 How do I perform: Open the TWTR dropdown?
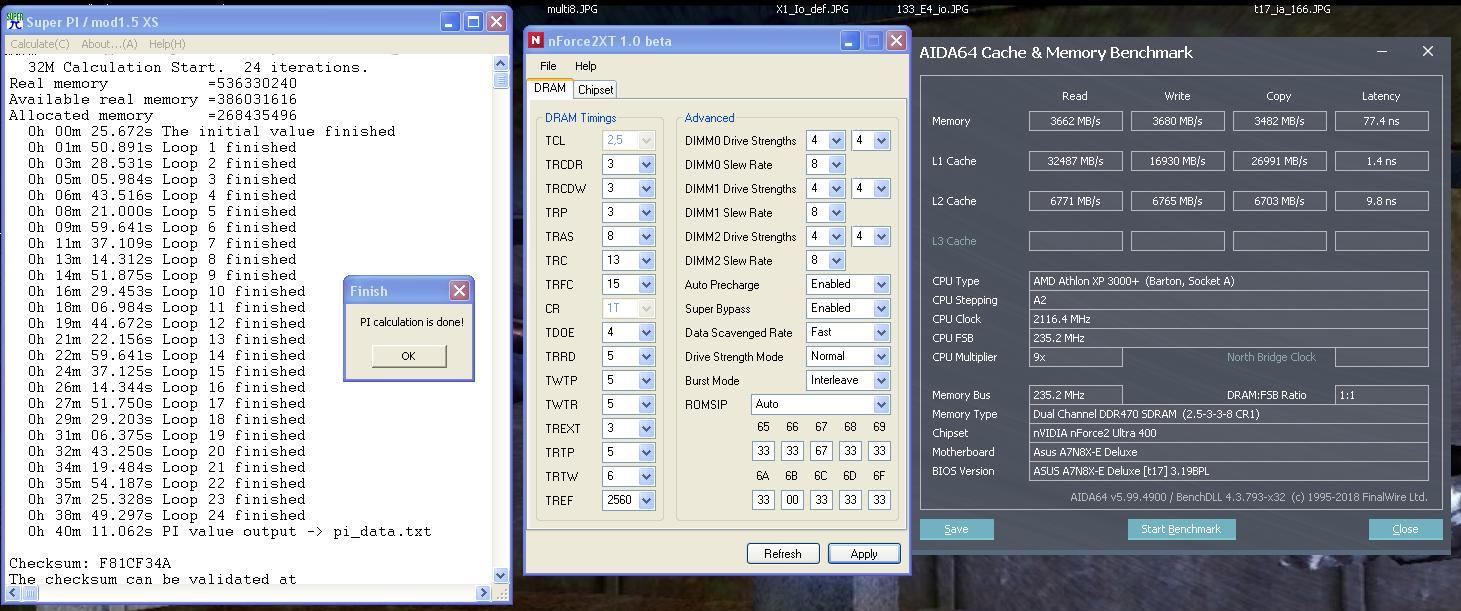coord(646,405)
